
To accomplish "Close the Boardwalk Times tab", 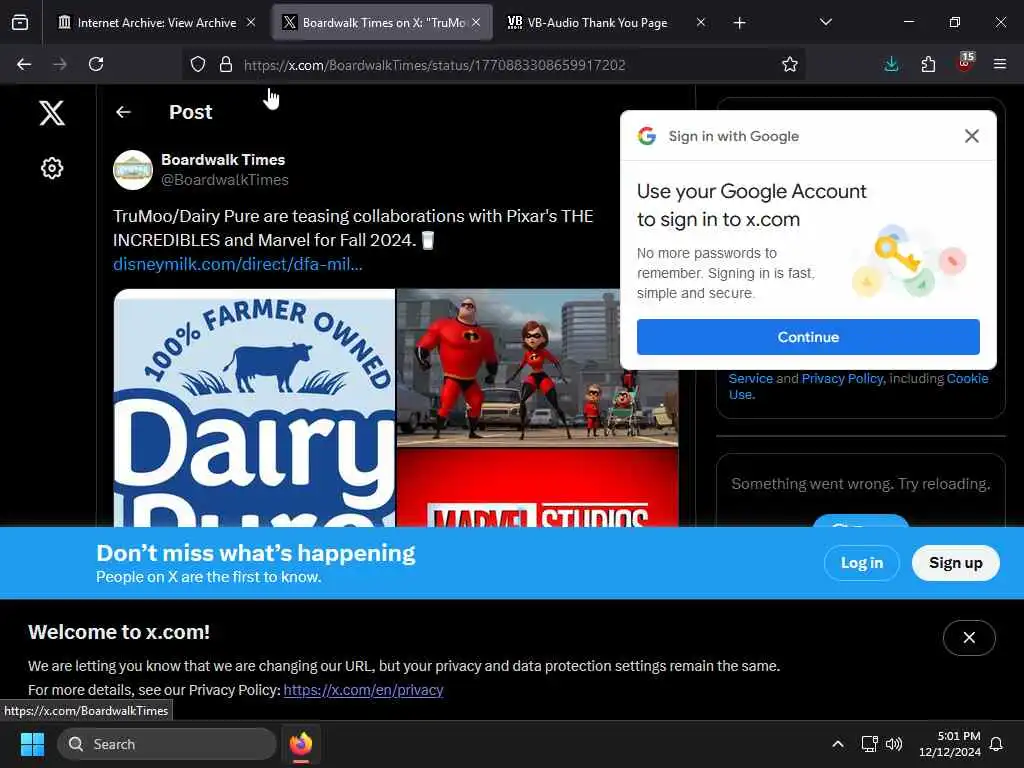I will [x=476, y=22].
